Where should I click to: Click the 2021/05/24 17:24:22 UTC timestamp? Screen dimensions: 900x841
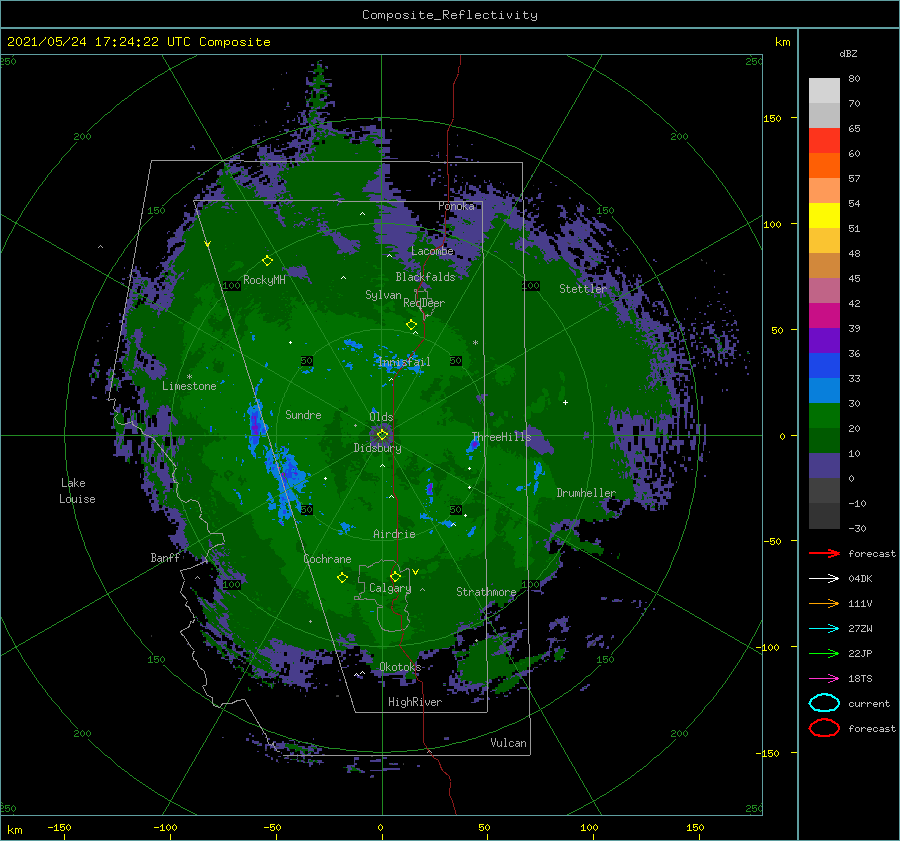[99, 42]
